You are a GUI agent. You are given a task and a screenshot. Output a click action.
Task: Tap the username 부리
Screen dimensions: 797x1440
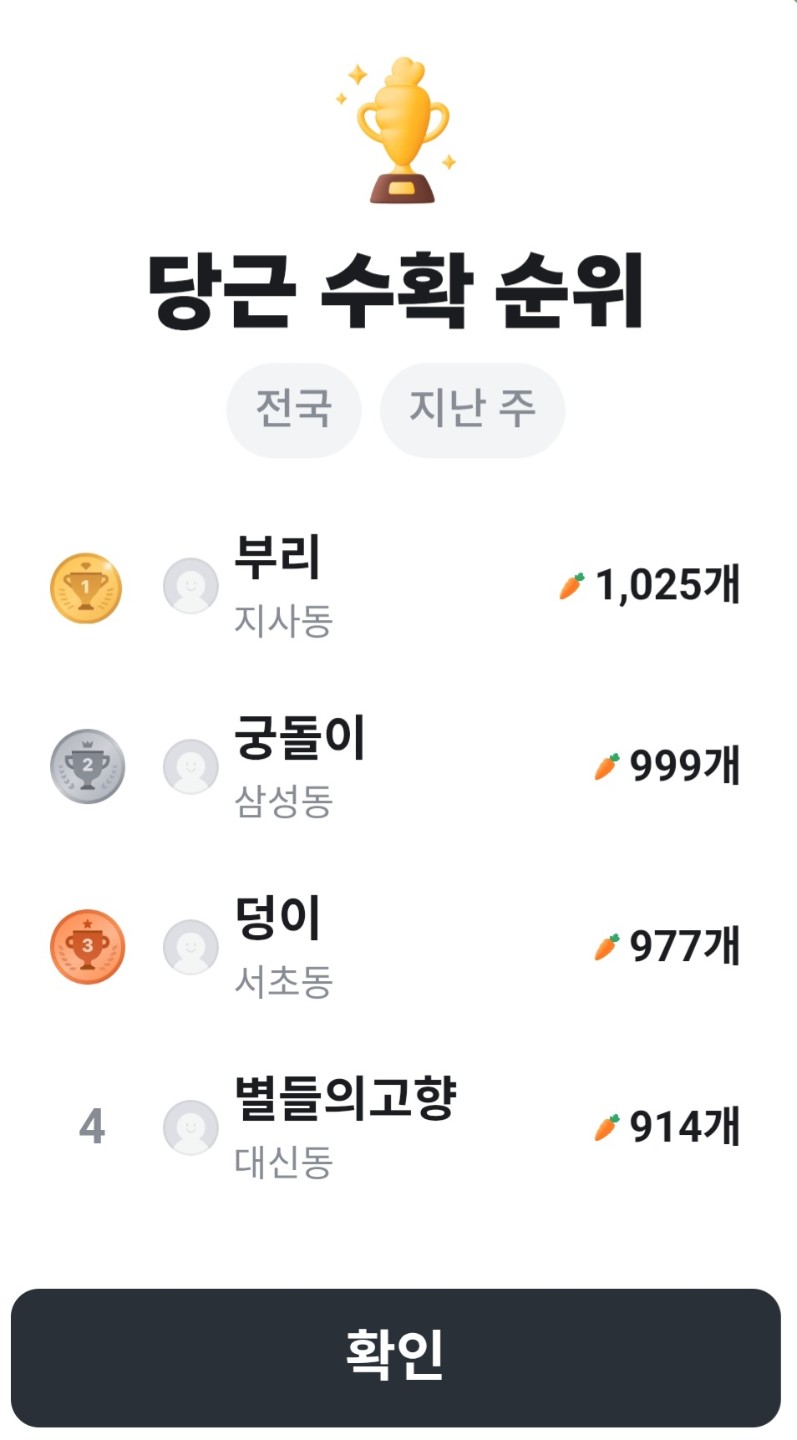277,559
